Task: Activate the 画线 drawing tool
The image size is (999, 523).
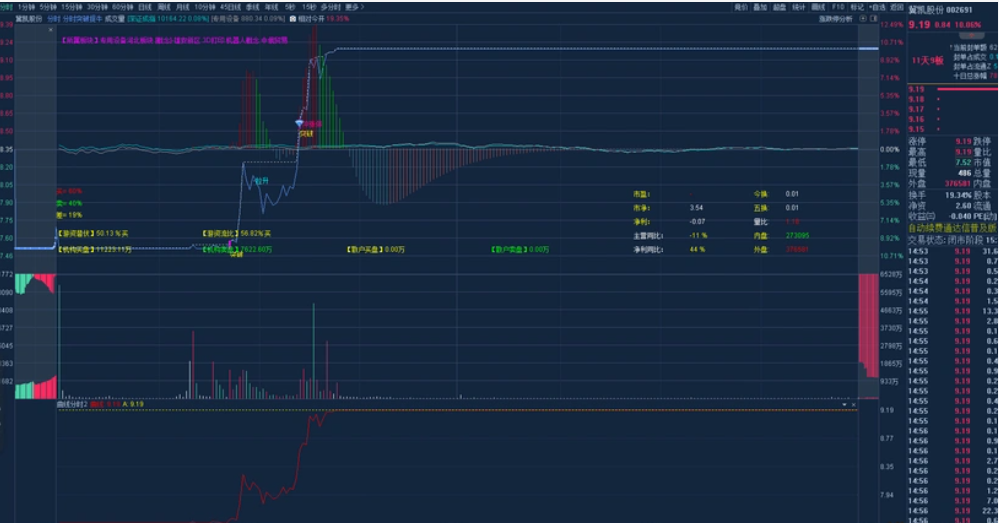Action: point(818,6)
